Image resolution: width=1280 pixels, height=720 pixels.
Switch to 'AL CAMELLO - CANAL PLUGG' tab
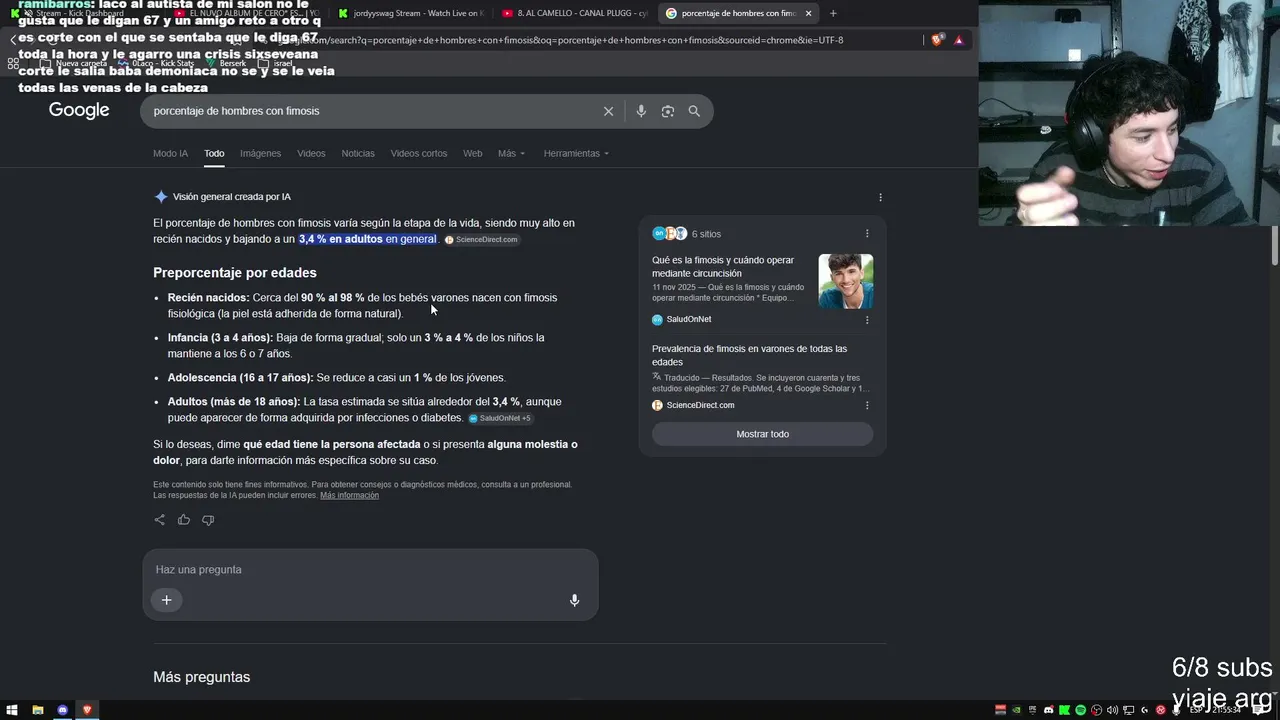575,13
